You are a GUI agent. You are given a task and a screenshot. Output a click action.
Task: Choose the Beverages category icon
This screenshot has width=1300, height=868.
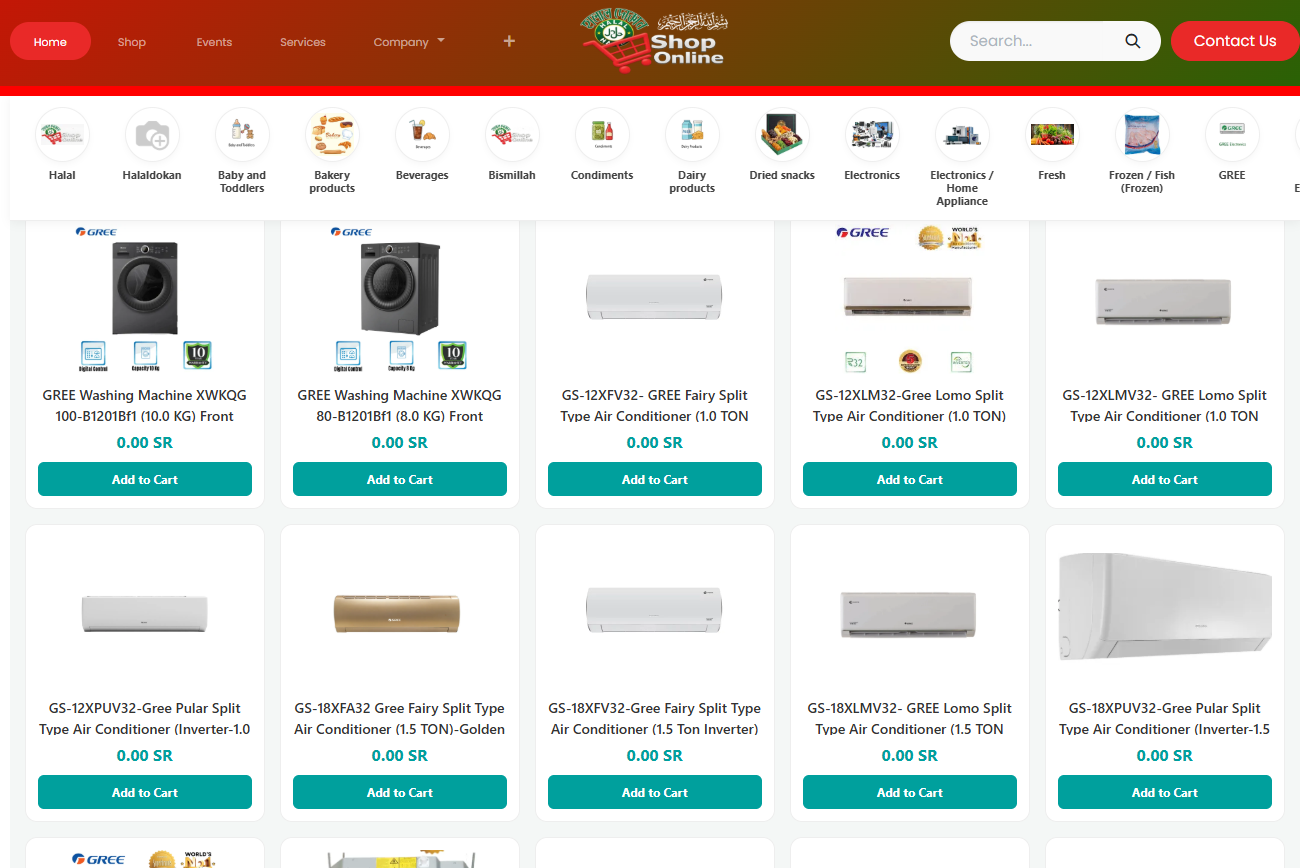click(x=422, y=135)
